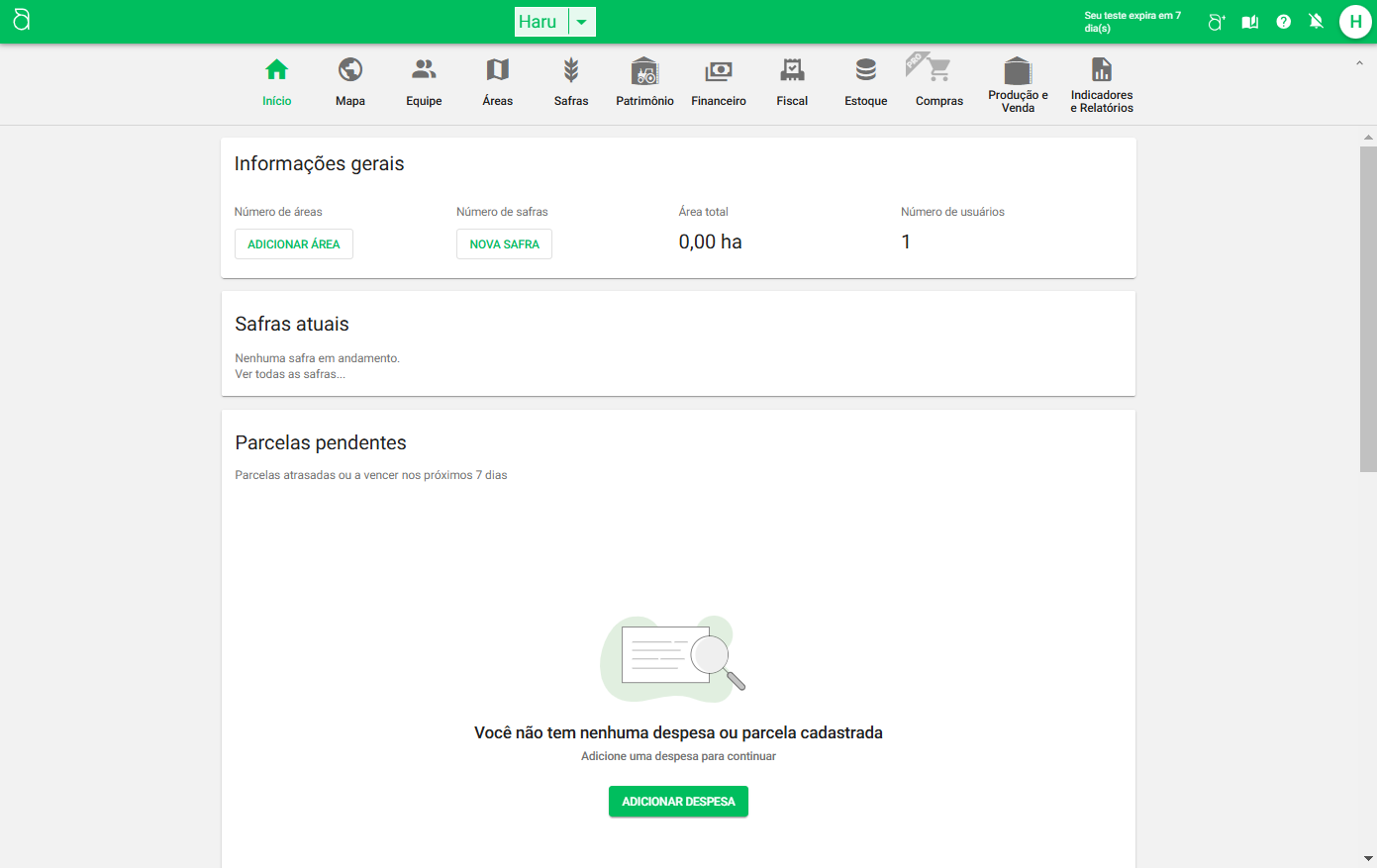Open Indicadores e Relatórios icon
This screenshot has height=868, width=1377.
1101,70
